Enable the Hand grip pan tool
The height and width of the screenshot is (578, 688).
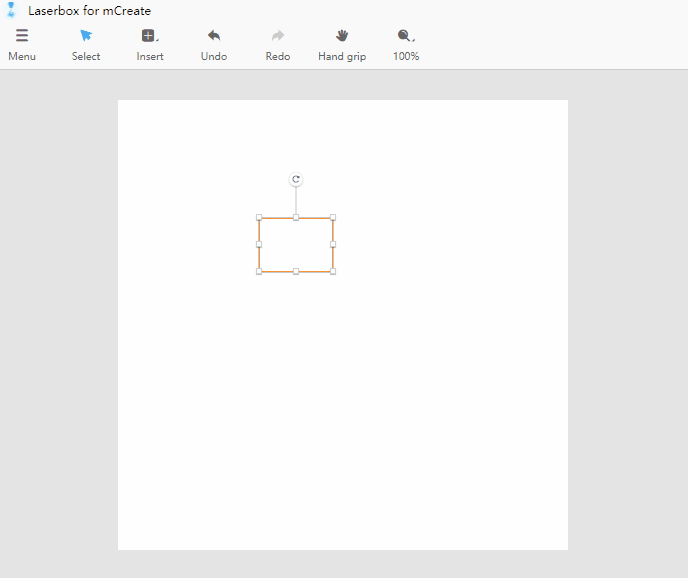pyautogui.click(x=342, y=36)
